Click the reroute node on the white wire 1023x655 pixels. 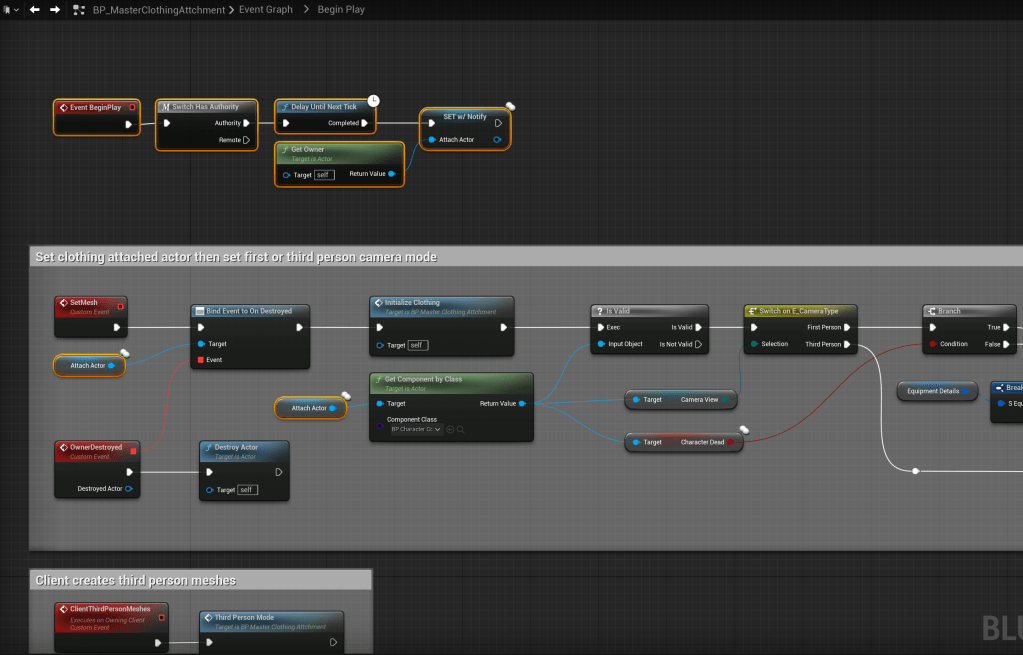(x=915, y=470)
